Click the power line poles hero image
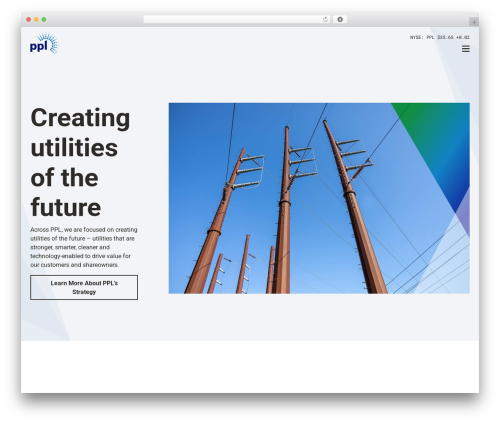Viewport: 500px width, 423px height. [x=319, y=198]
